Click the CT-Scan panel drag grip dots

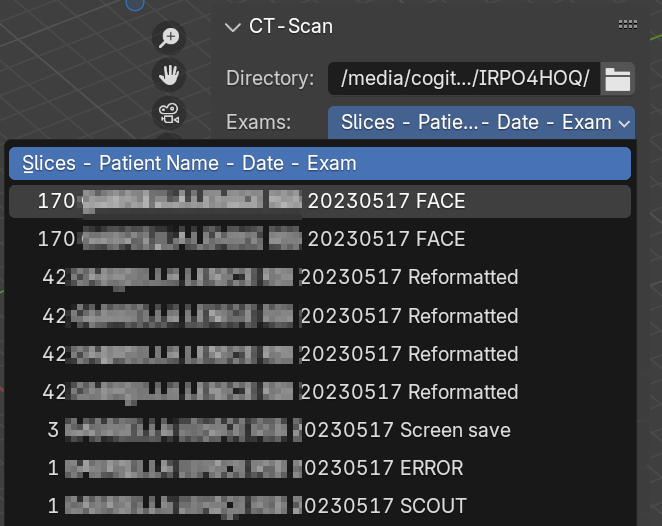tap(628, 24)
